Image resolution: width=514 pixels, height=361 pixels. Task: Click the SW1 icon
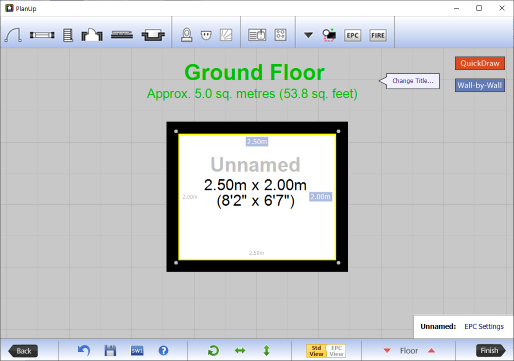tap(137, 351)
